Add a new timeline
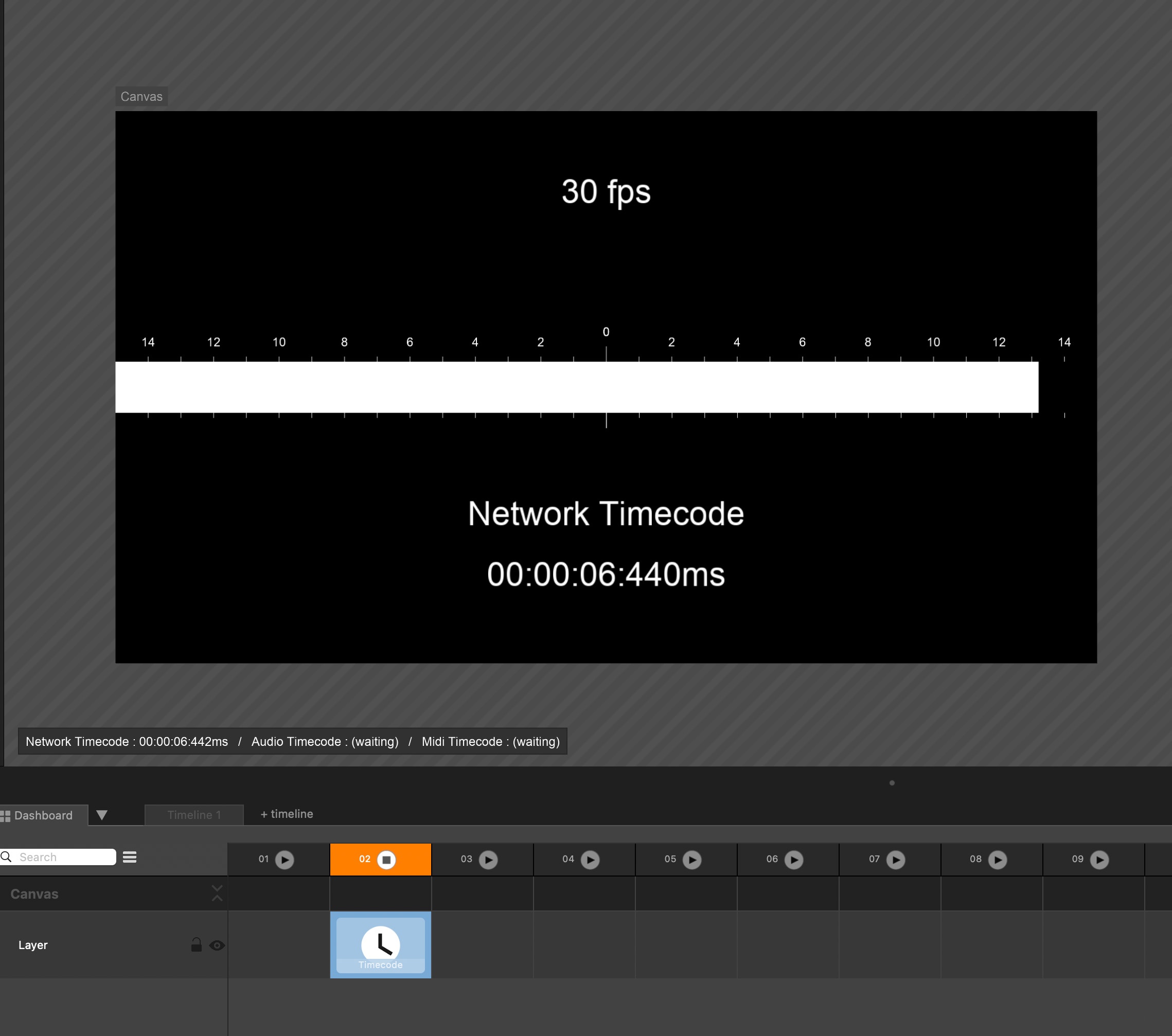Screen dimensions: 1172x1036 pyautogui.click(x=287, y=814)
